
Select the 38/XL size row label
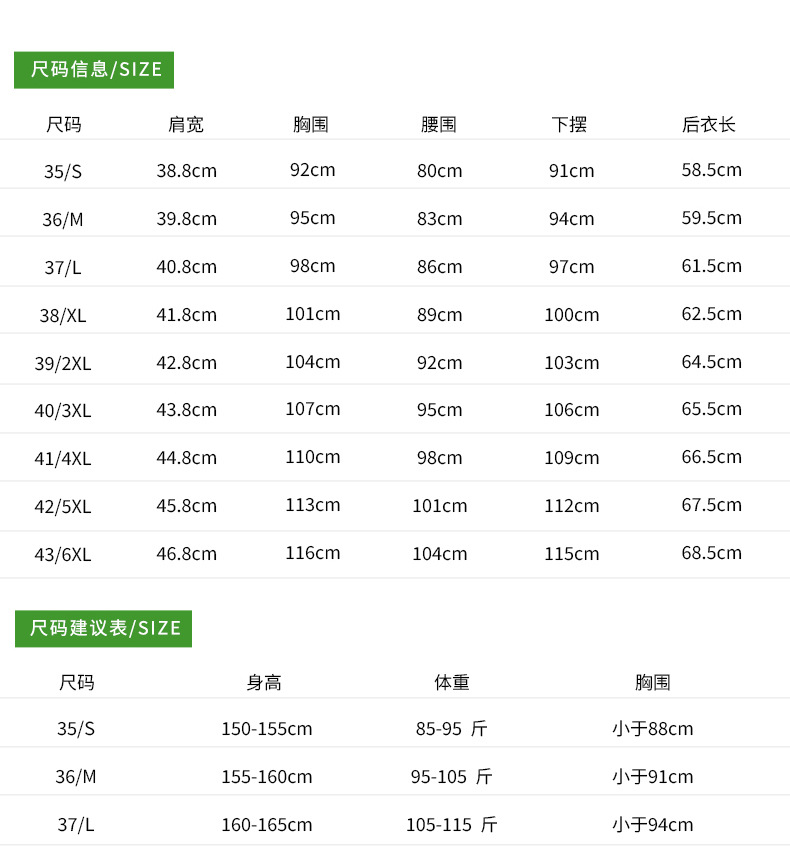(x=63, y=315)
